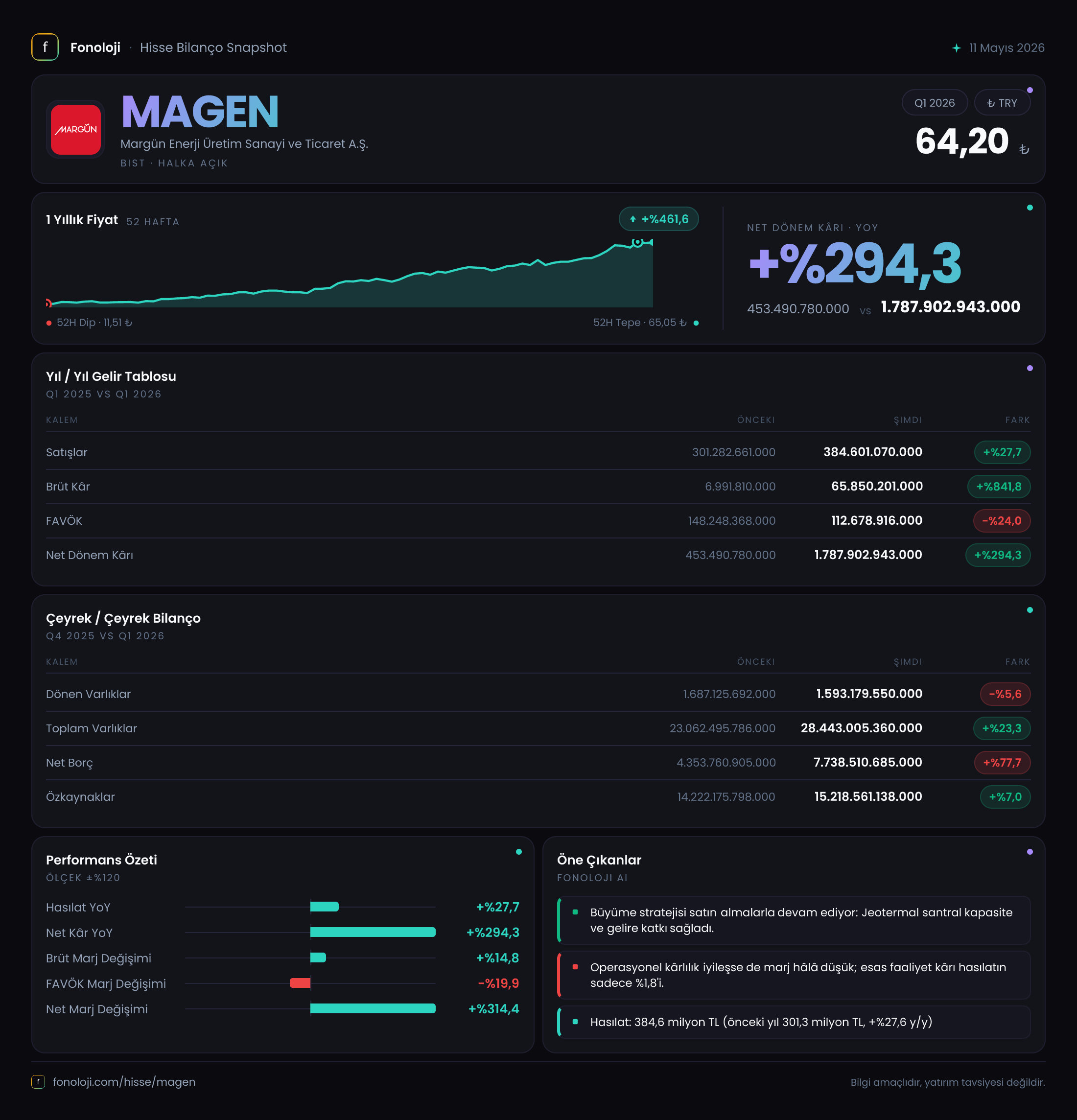Viewport: 1077px width, 1120px height.
Task: Click the teal dot on Bilanço card
Action: (x=1030, y=610)
